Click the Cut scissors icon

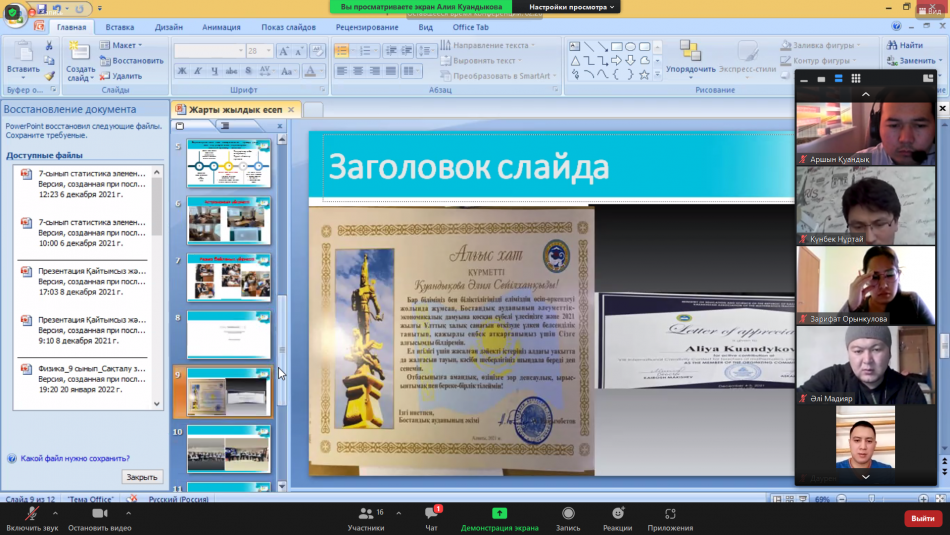point(49,45)
